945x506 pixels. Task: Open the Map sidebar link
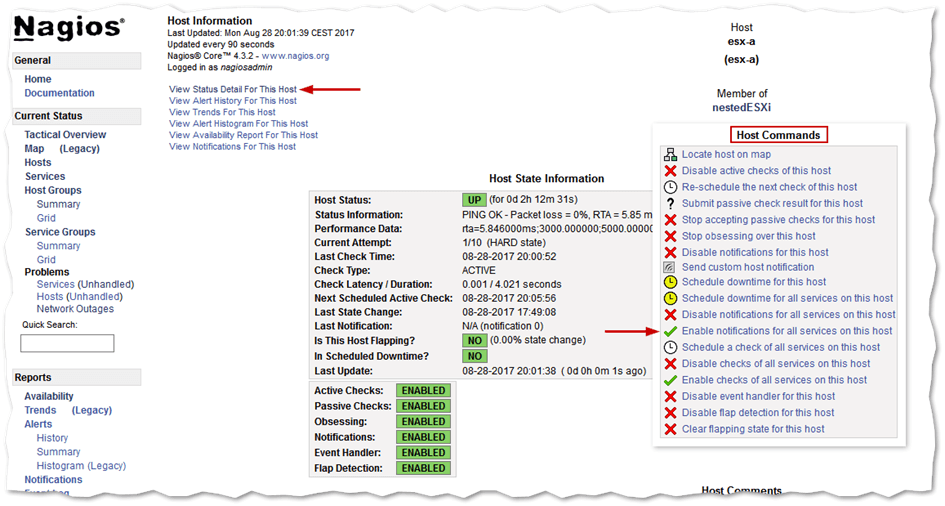(34, 148)
